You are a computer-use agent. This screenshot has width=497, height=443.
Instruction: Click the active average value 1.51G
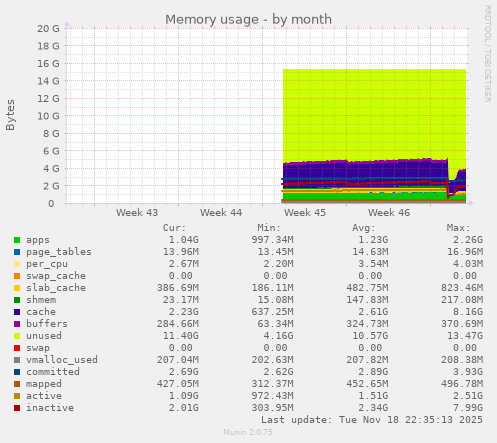[x=373, y=396]
